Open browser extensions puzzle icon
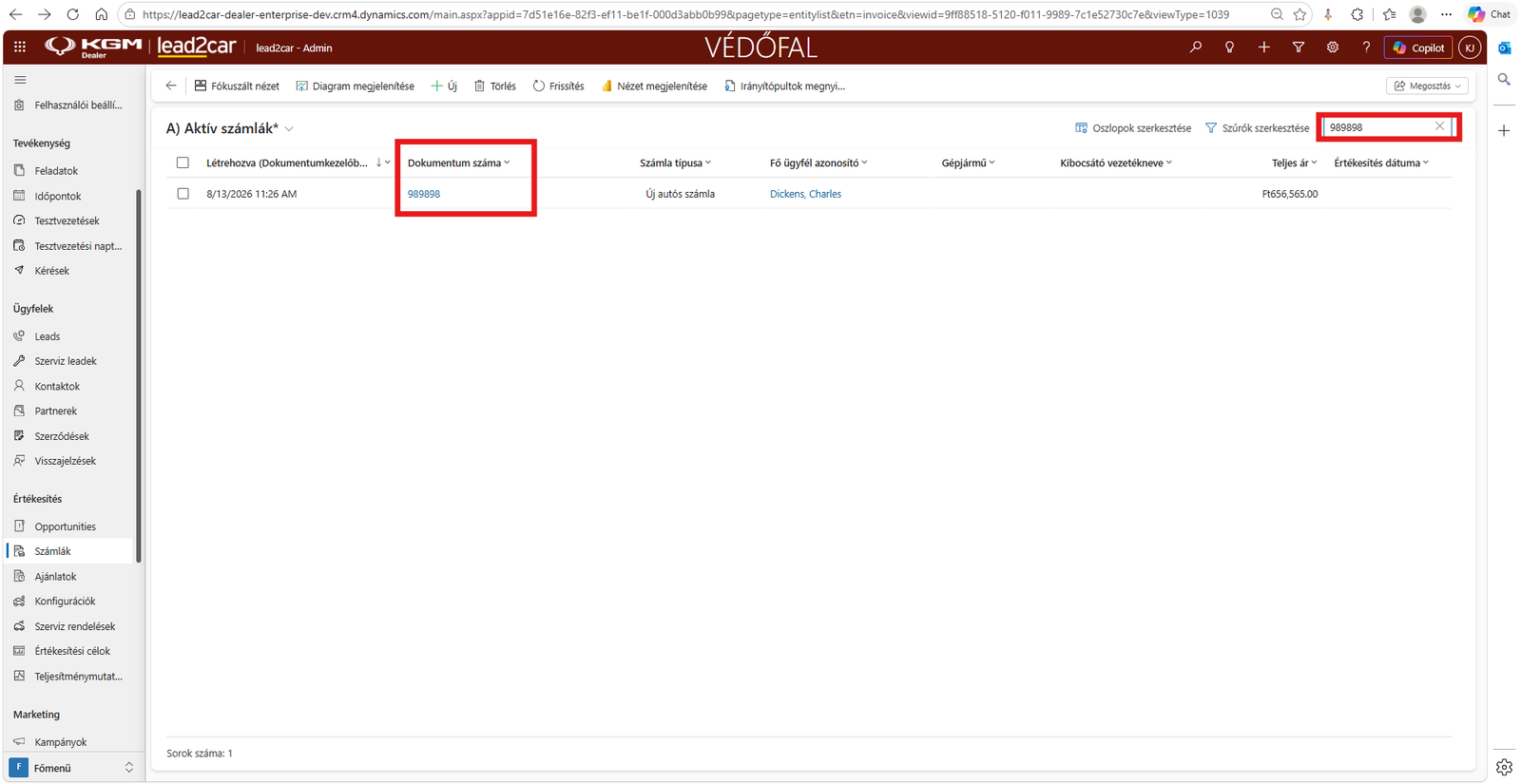 pos(1357,14)
